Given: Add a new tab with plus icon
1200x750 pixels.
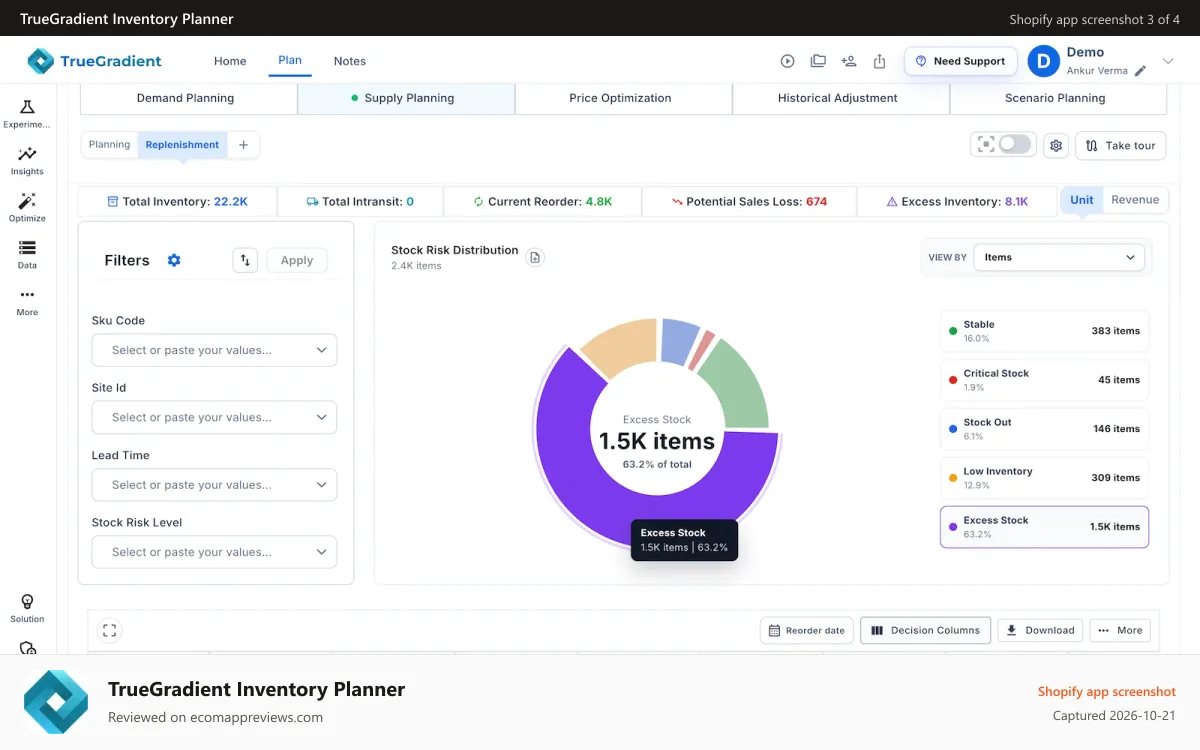Looking at the screenshot, I should 243,145.
